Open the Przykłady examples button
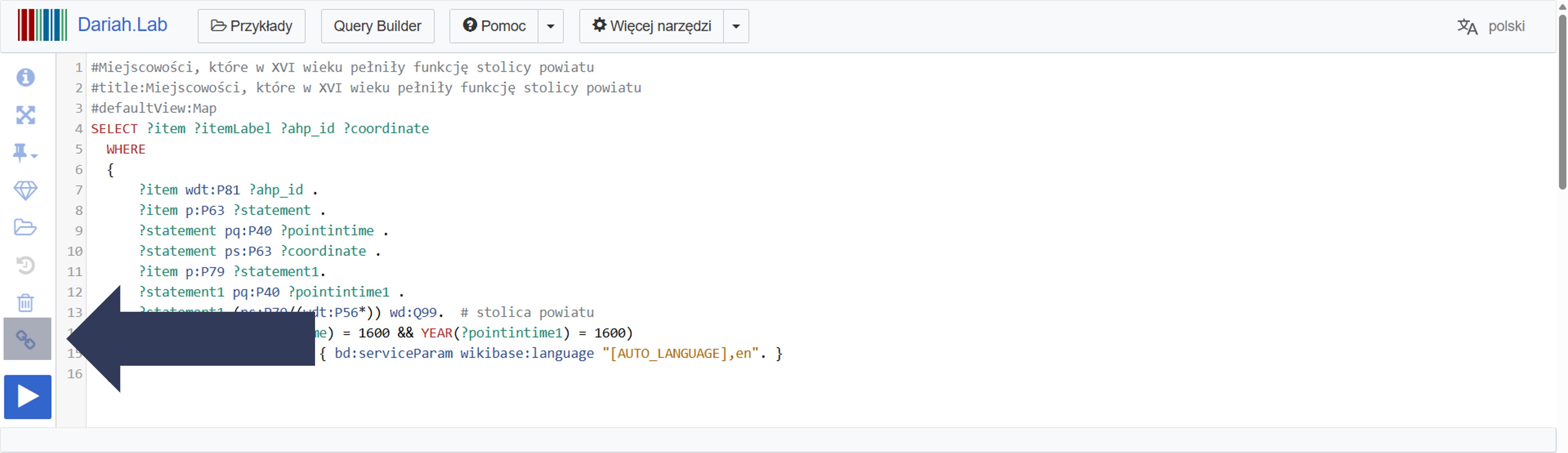 click(251, 26)
